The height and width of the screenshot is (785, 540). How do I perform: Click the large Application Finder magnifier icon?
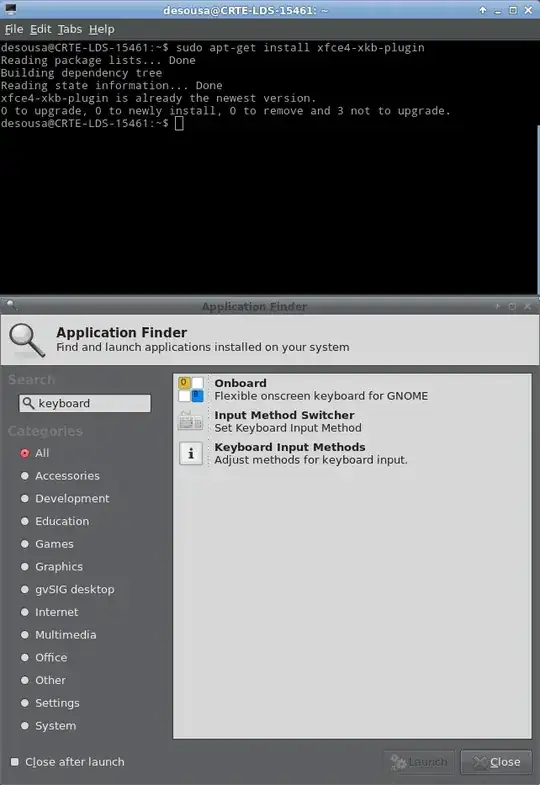pyautogui.click(x=27, y=340)
